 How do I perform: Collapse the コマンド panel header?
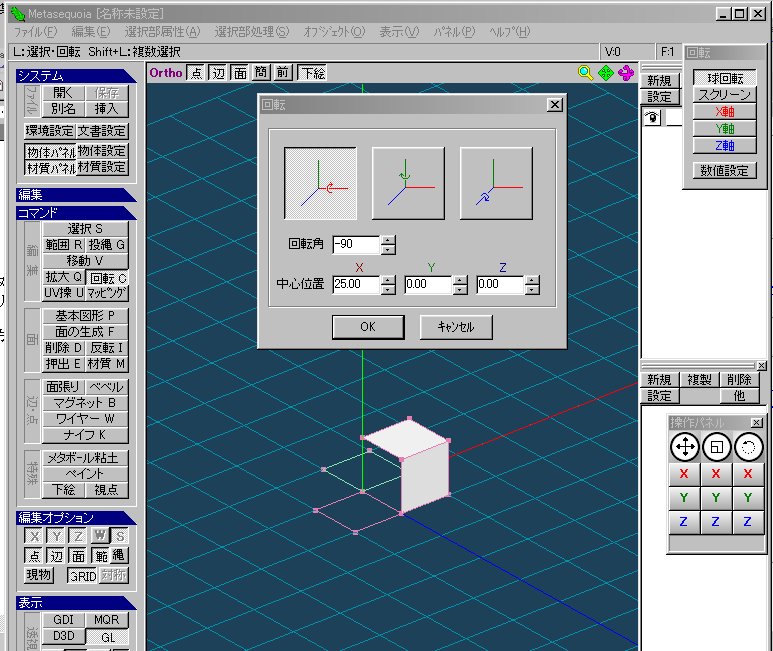click(76, 213)
